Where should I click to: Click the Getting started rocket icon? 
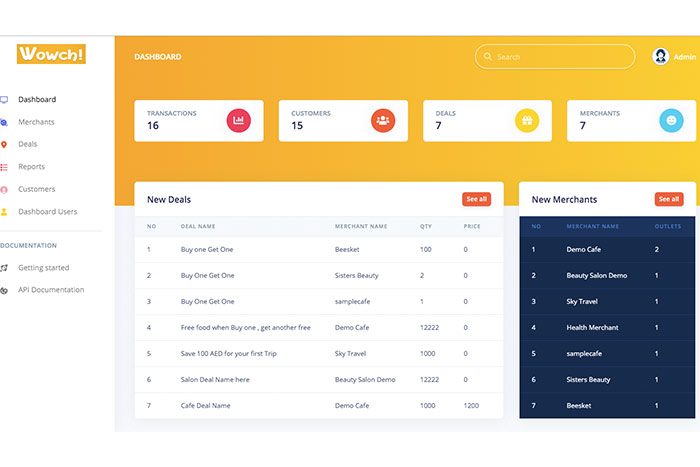(4, 268)
